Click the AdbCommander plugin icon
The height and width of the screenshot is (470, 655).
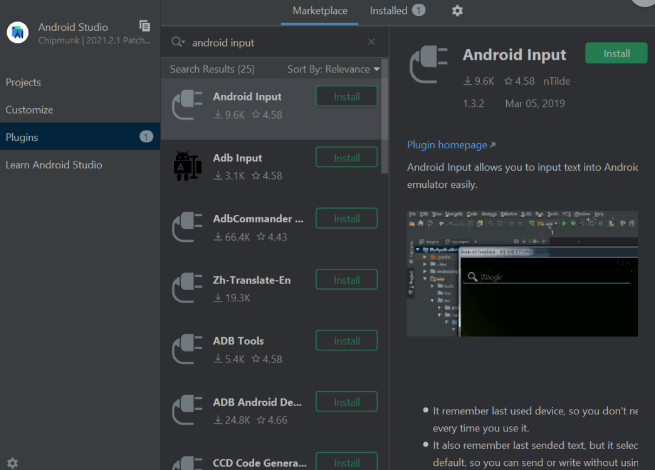(x=188, y=227)
